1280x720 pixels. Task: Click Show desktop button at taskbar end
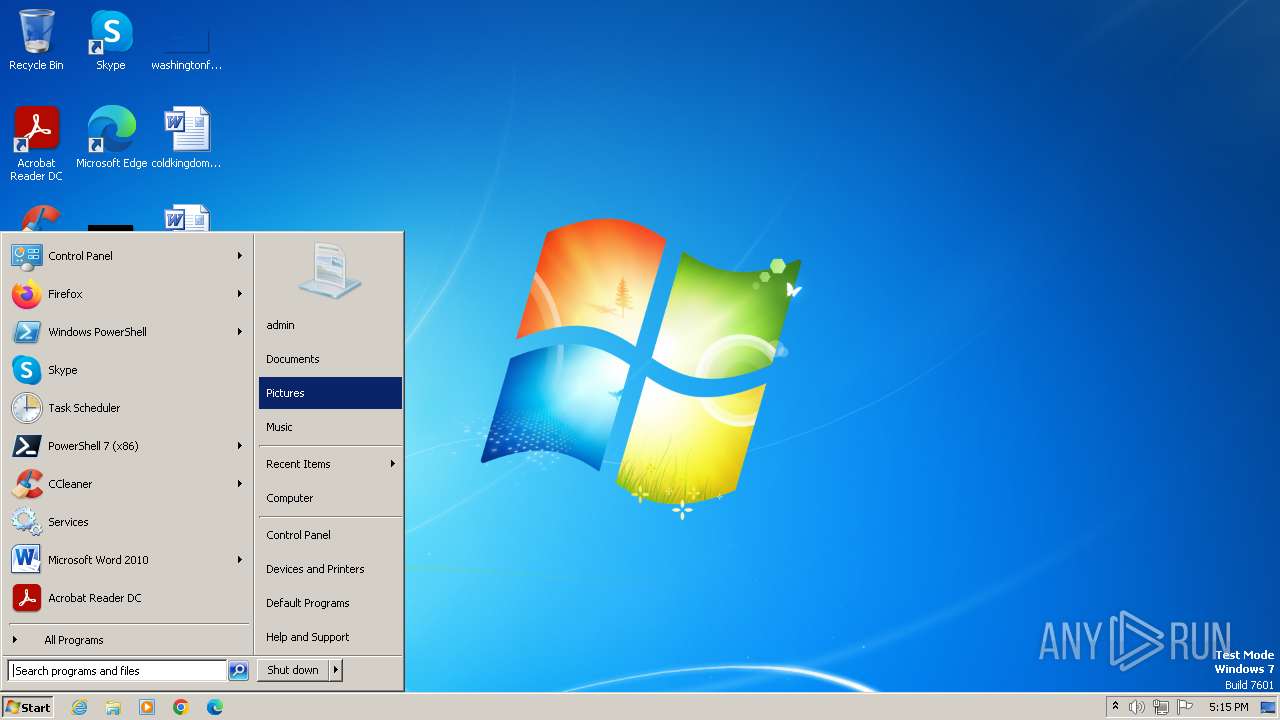(1268, 707)
